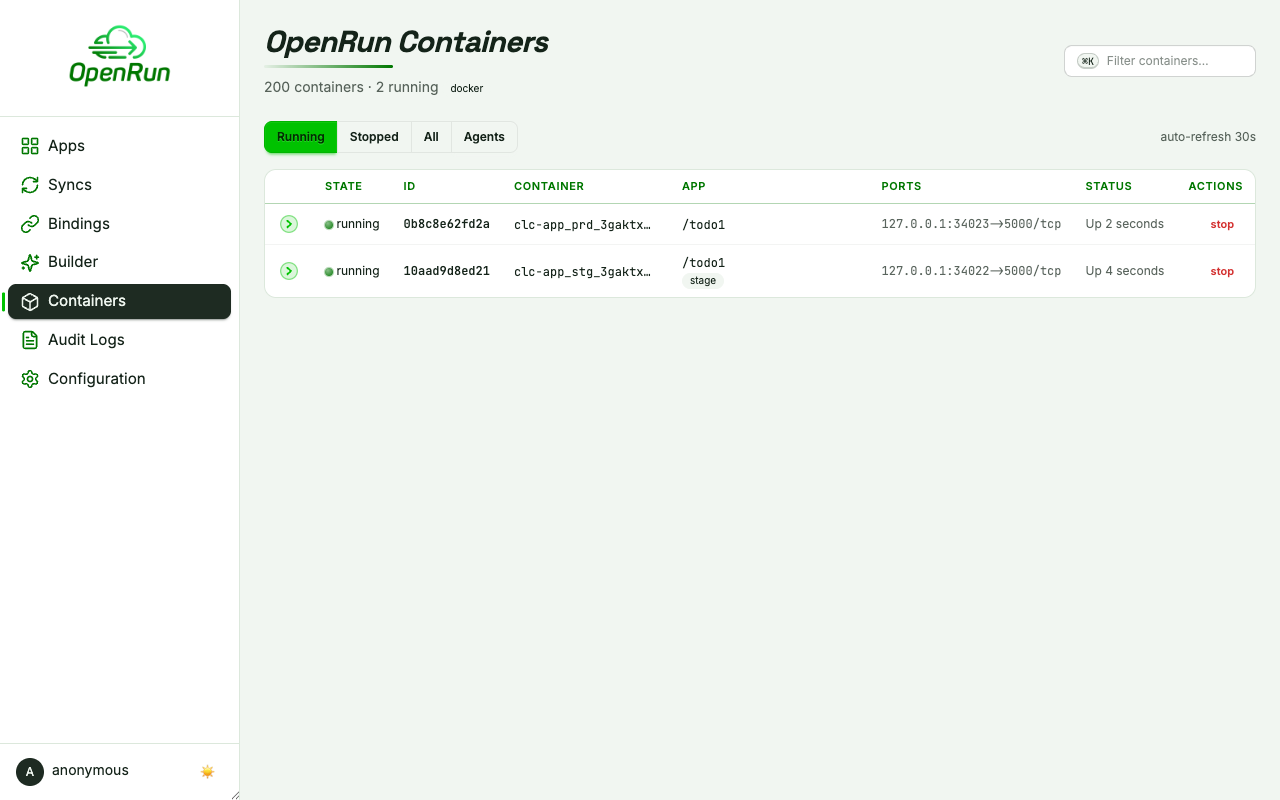Screen dimensions: 1280x800
Task: Click container ID 10aad9d8ed21
Action: [x=446, y=271]
